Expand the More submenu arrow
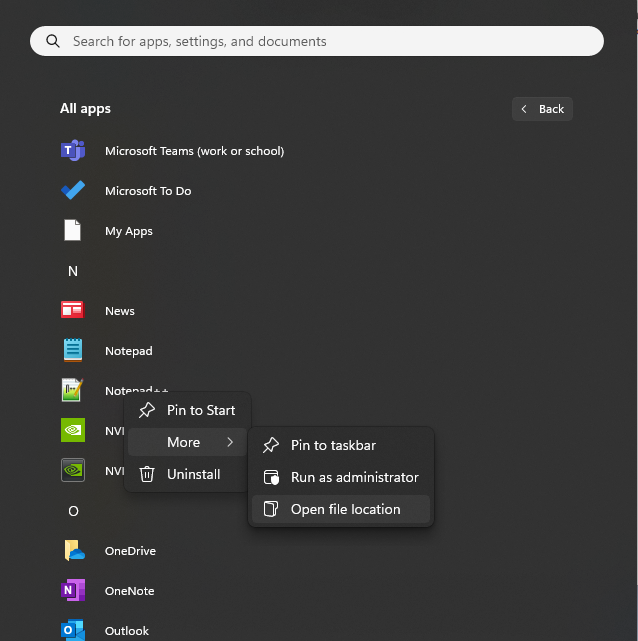 coord(230,442)
